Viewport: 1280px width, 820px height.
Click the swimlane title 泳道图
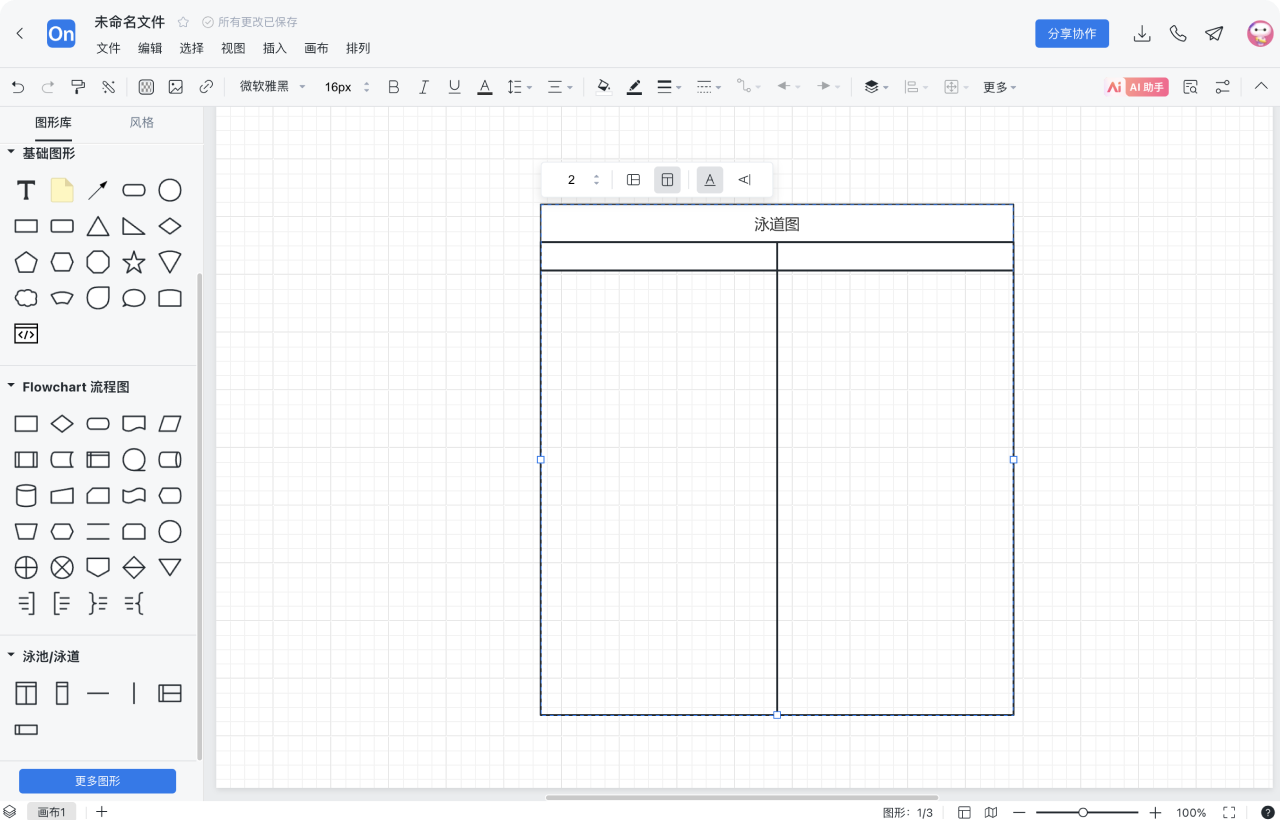[x=777, y=224]
